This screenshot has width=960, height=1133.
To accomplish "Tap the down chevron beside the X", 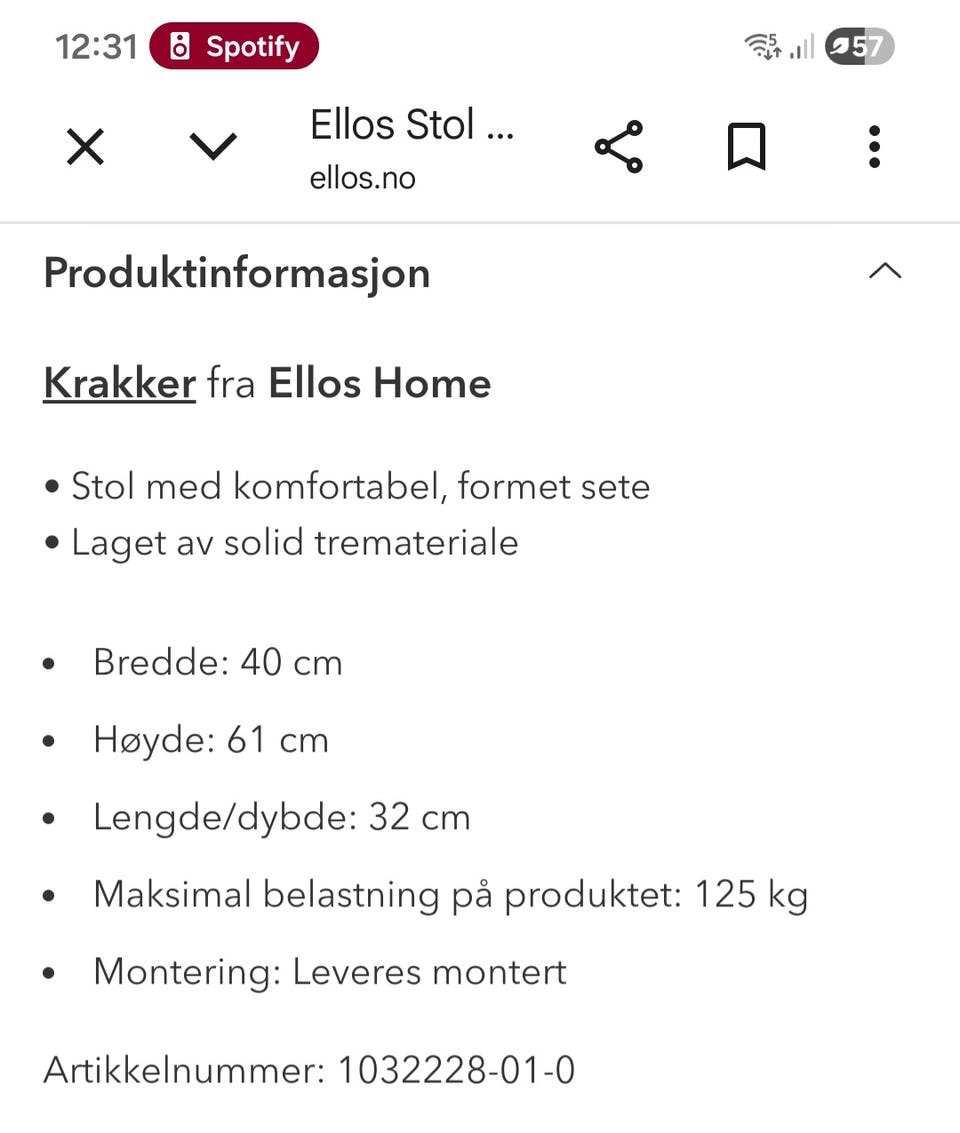I will tap(213, 147).
